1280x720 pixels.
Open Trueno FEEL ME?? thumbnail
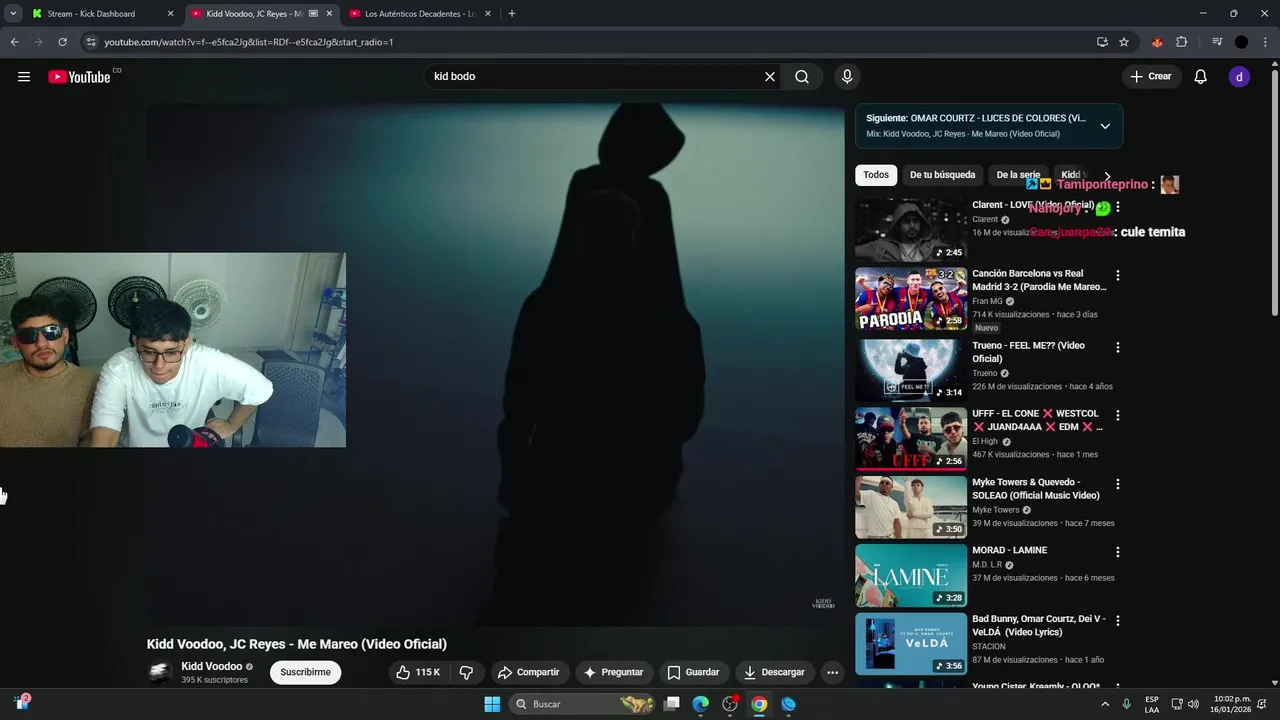point(910,371)
